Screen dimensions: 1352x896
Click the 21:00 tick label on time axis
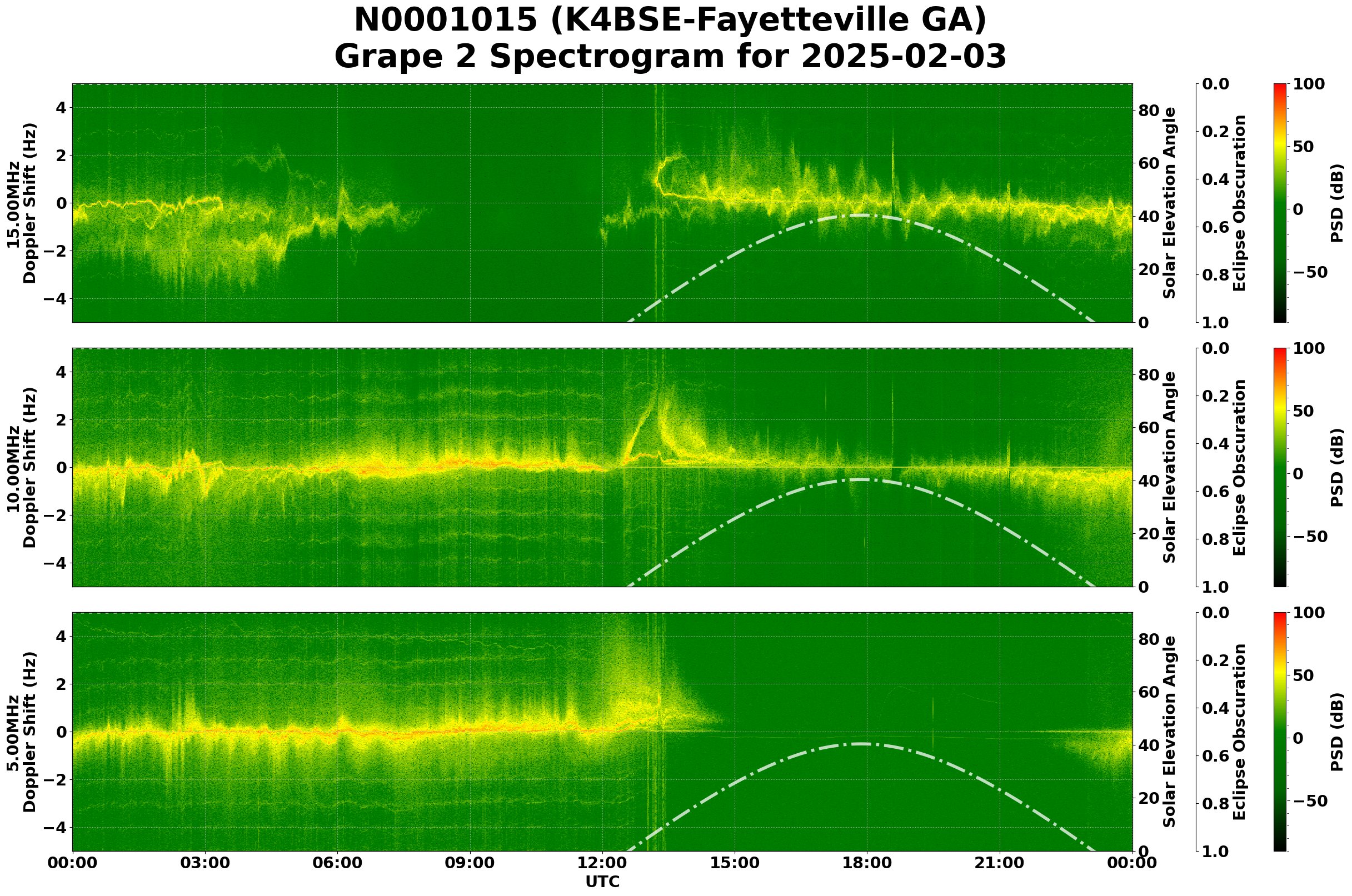coord(999,863)
